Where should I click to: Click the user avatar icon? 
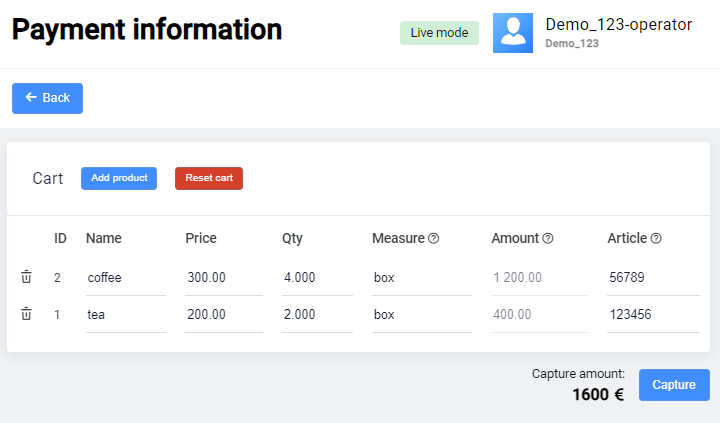tap(513, 33)
